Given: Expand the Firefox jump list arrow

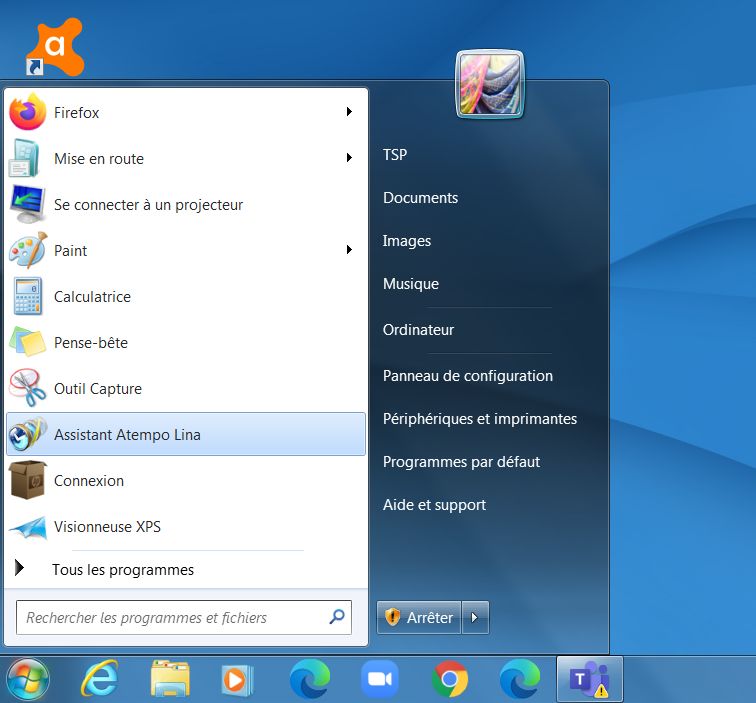Looking at the screenshot, I should (349, 112).
